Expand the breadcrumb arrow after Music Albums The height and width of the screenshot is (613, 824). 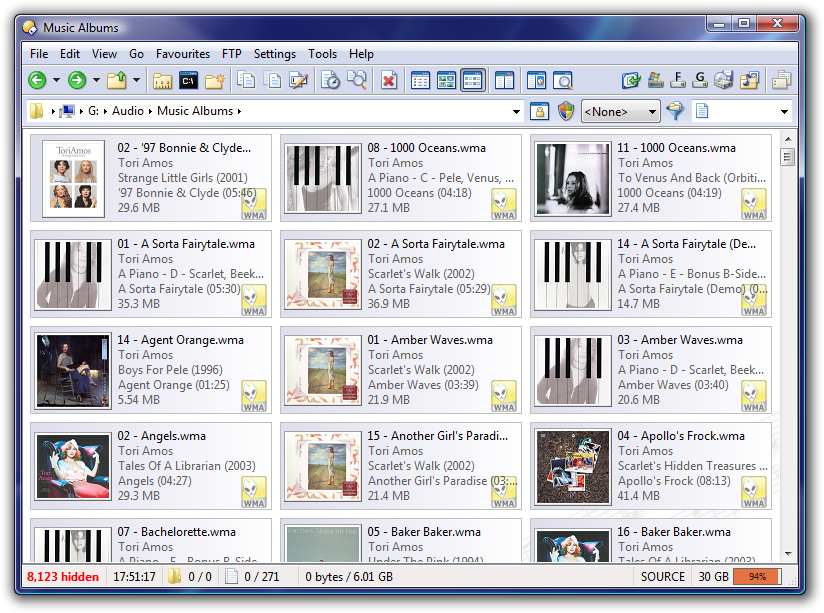[x=239, y=111]
